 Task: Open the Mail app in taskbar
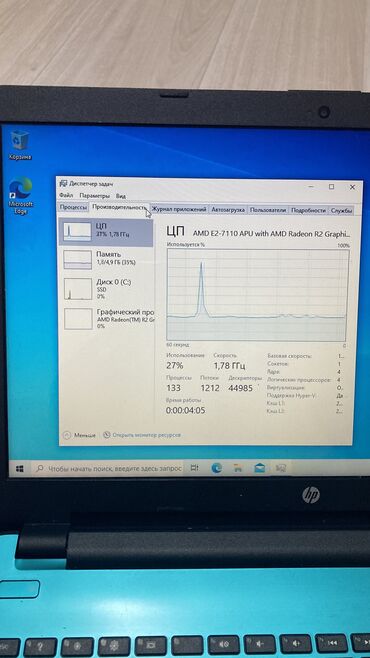click(x=260, y=467)
